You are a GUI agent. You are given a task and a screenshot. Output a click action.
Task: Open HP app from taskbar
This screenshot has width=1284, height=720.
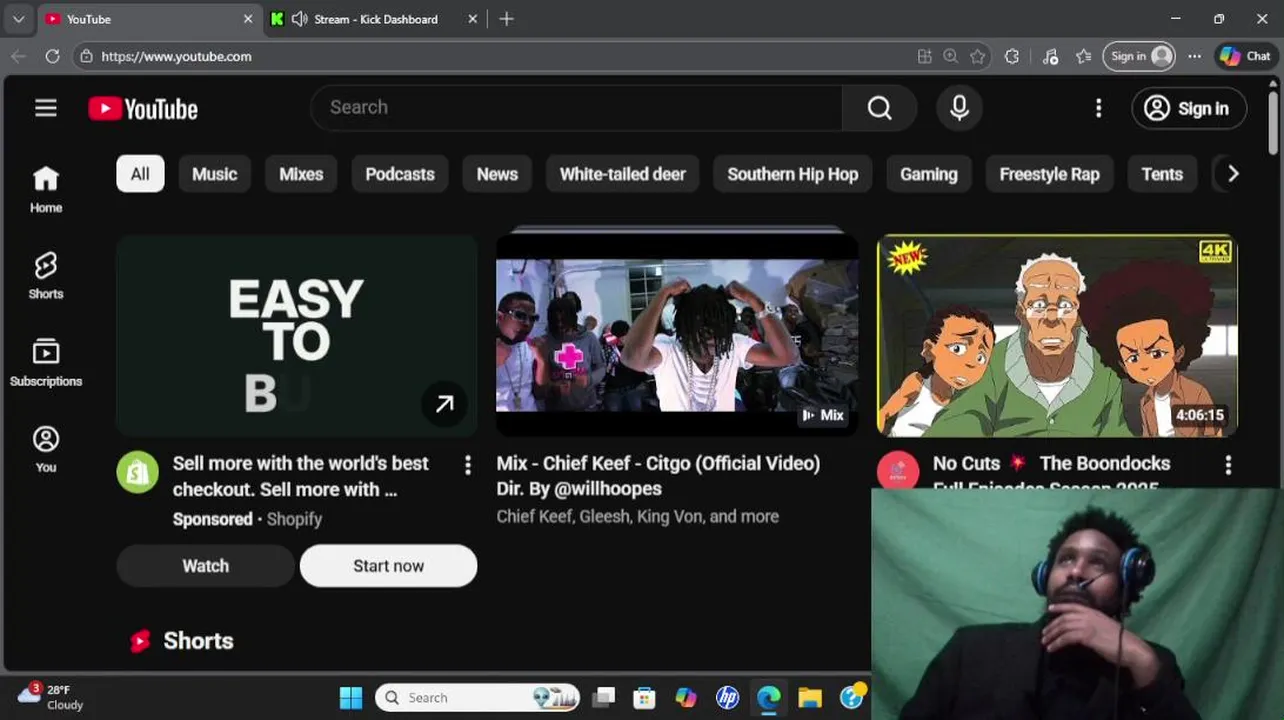click(x=727, y=698)
